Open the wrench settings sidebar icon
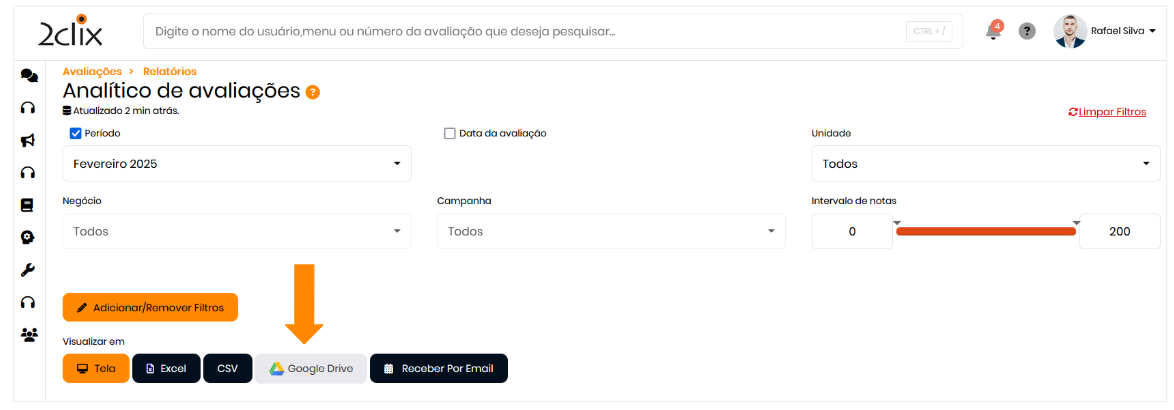The height and width of the screenshot is (410, 1174). tap(29, 270)
